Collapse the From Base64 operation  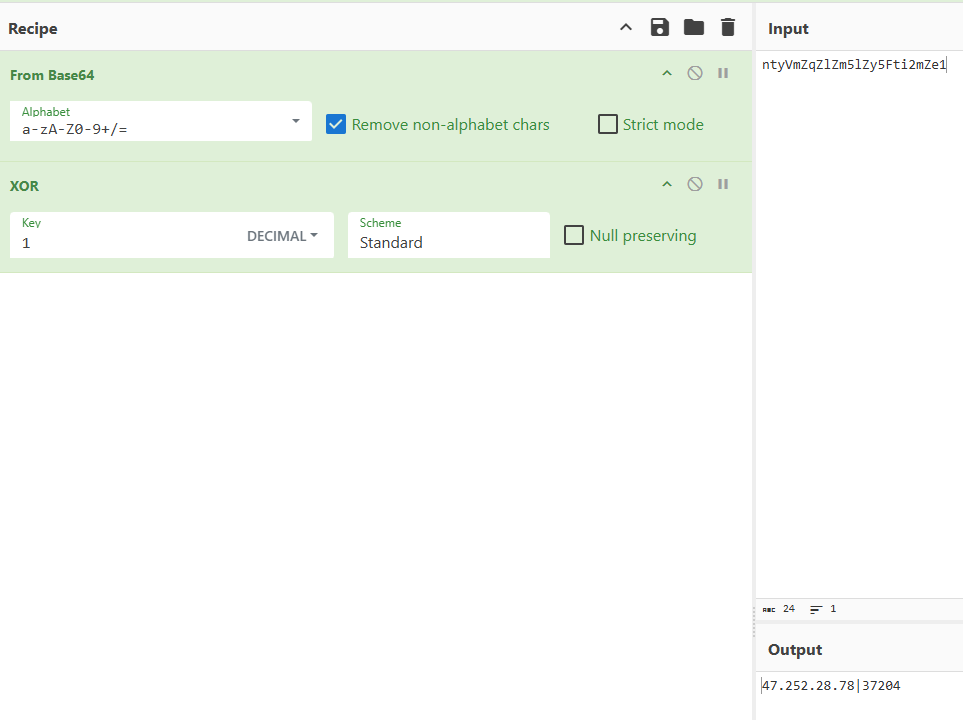[x=667, y=73]
